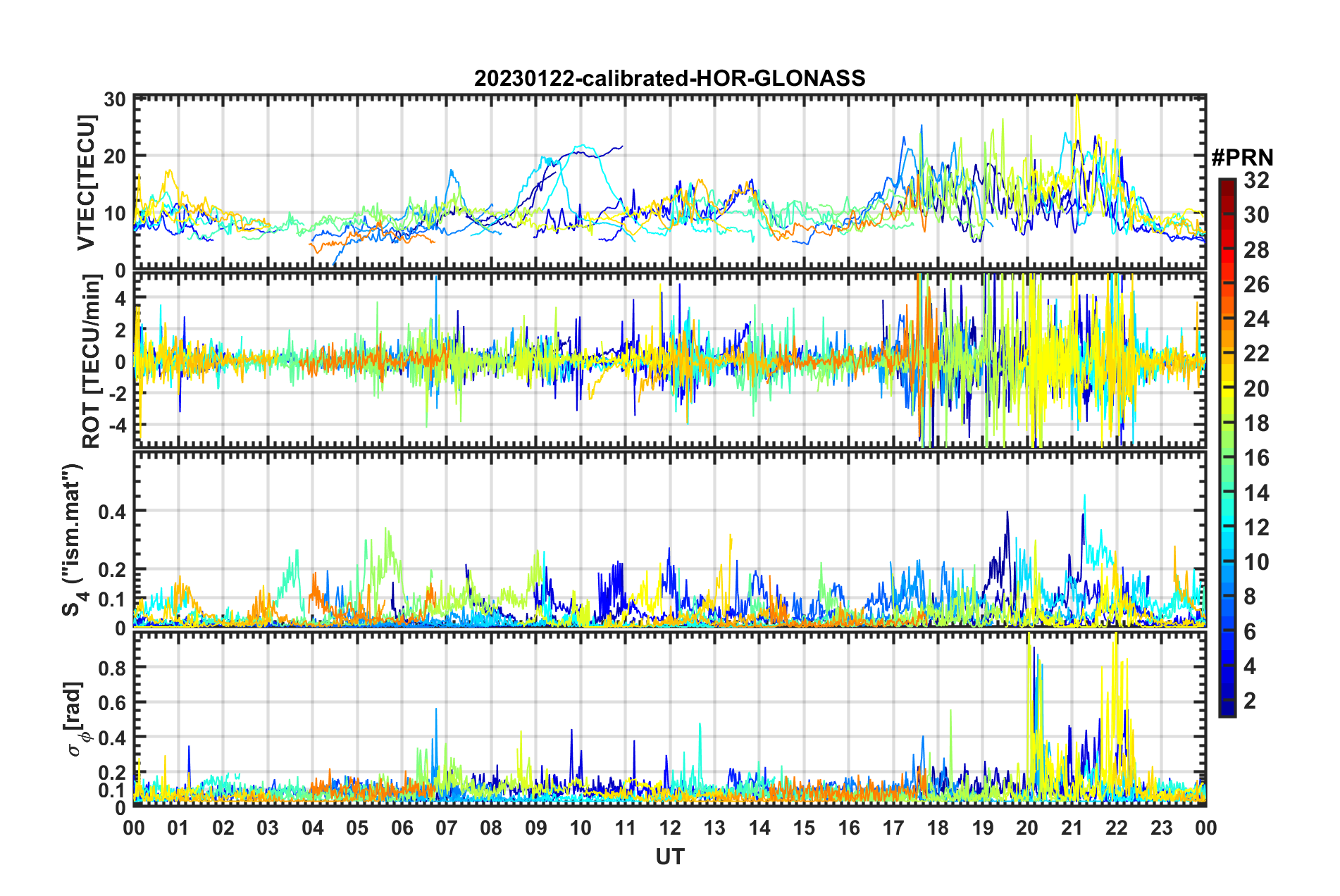
Task: Click inside the σφ phase scintillation panel
Action: pos(669,718)
